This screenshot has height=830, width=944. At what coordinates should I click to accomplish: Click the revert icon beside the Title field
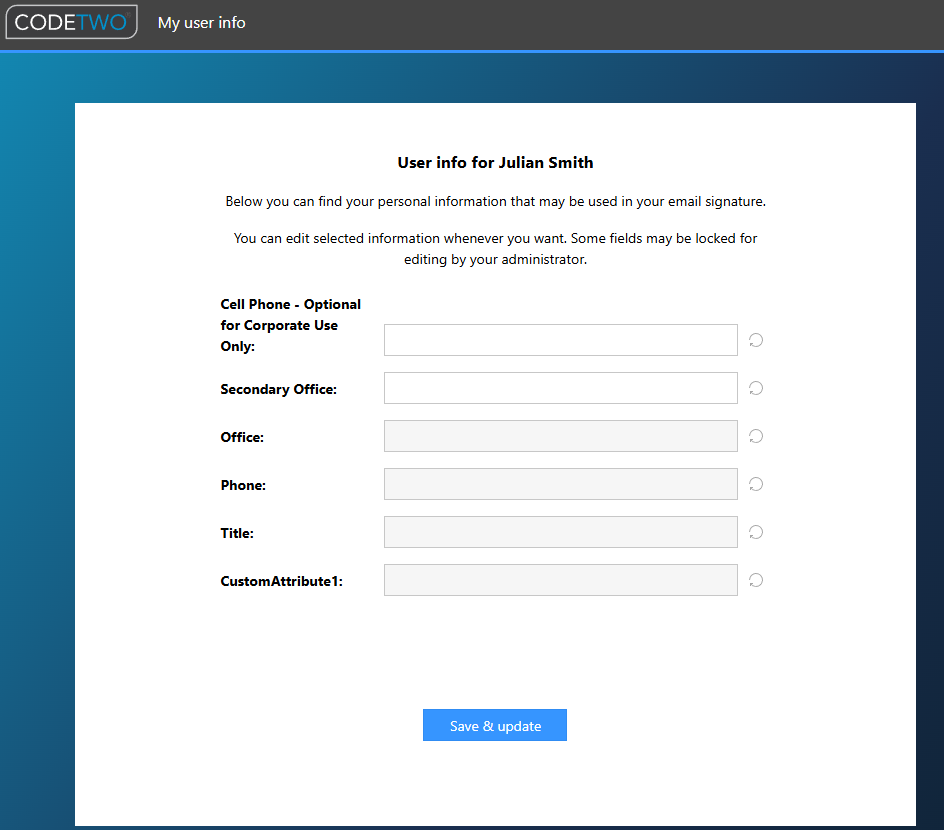(756, 532)
